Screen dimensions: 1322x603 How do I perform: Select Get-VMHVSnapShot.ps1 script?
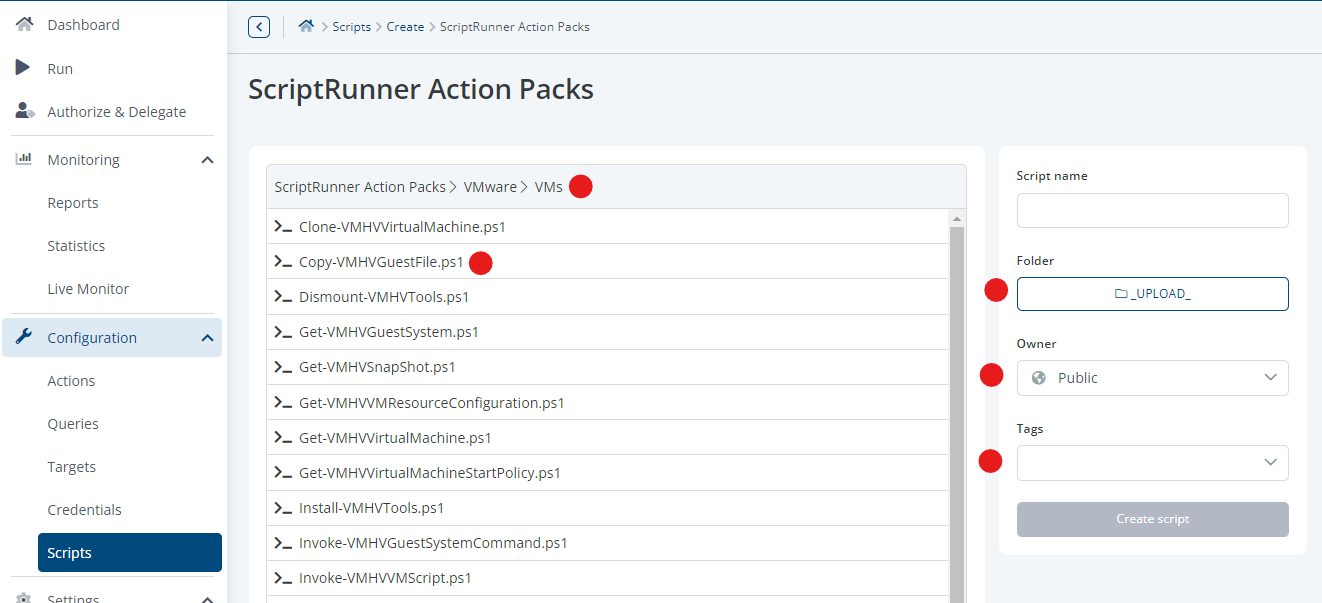607,367
